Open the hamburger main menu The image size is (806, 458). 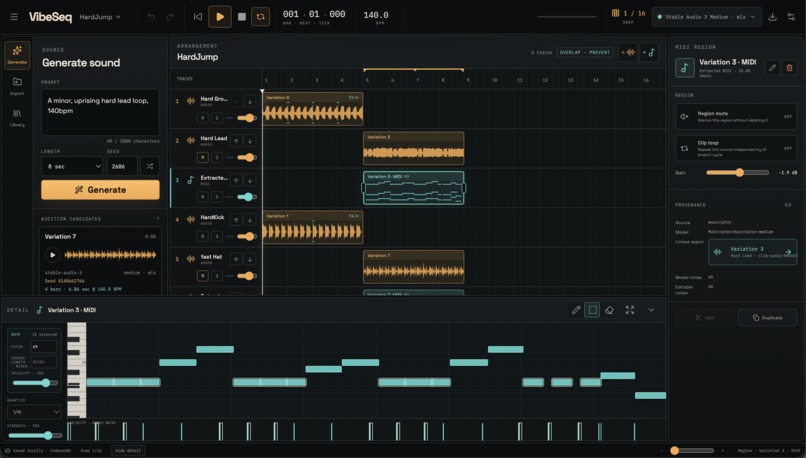tap(14, 17)
